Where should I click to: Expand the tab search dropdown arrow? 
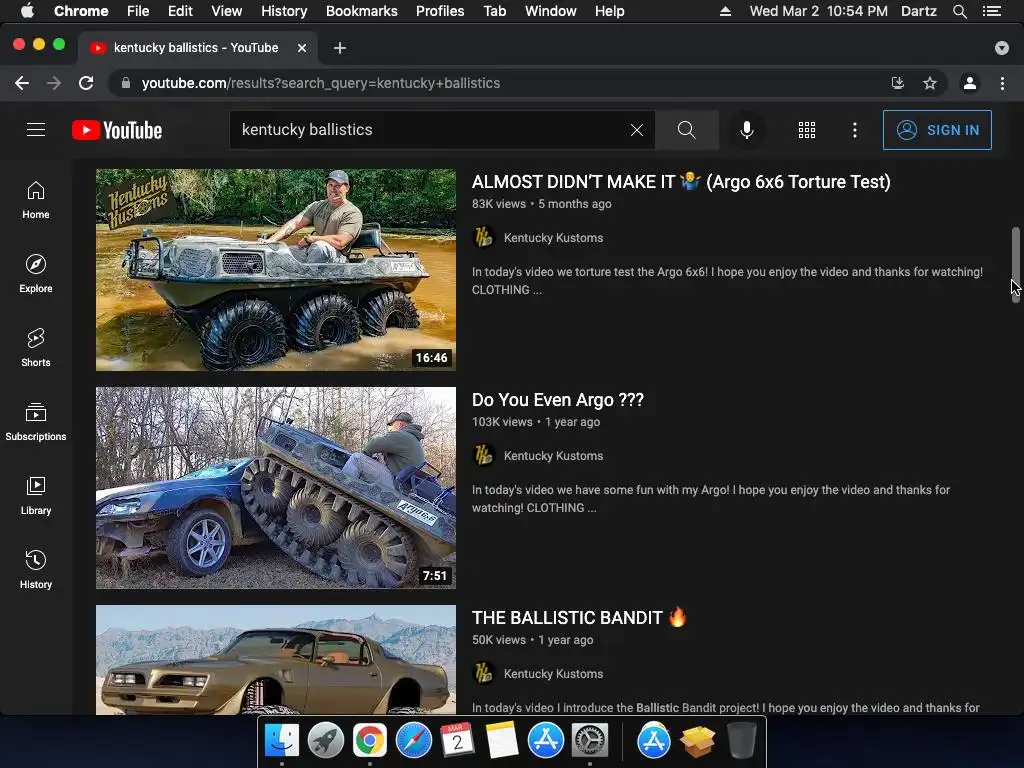coord(1002,48)
